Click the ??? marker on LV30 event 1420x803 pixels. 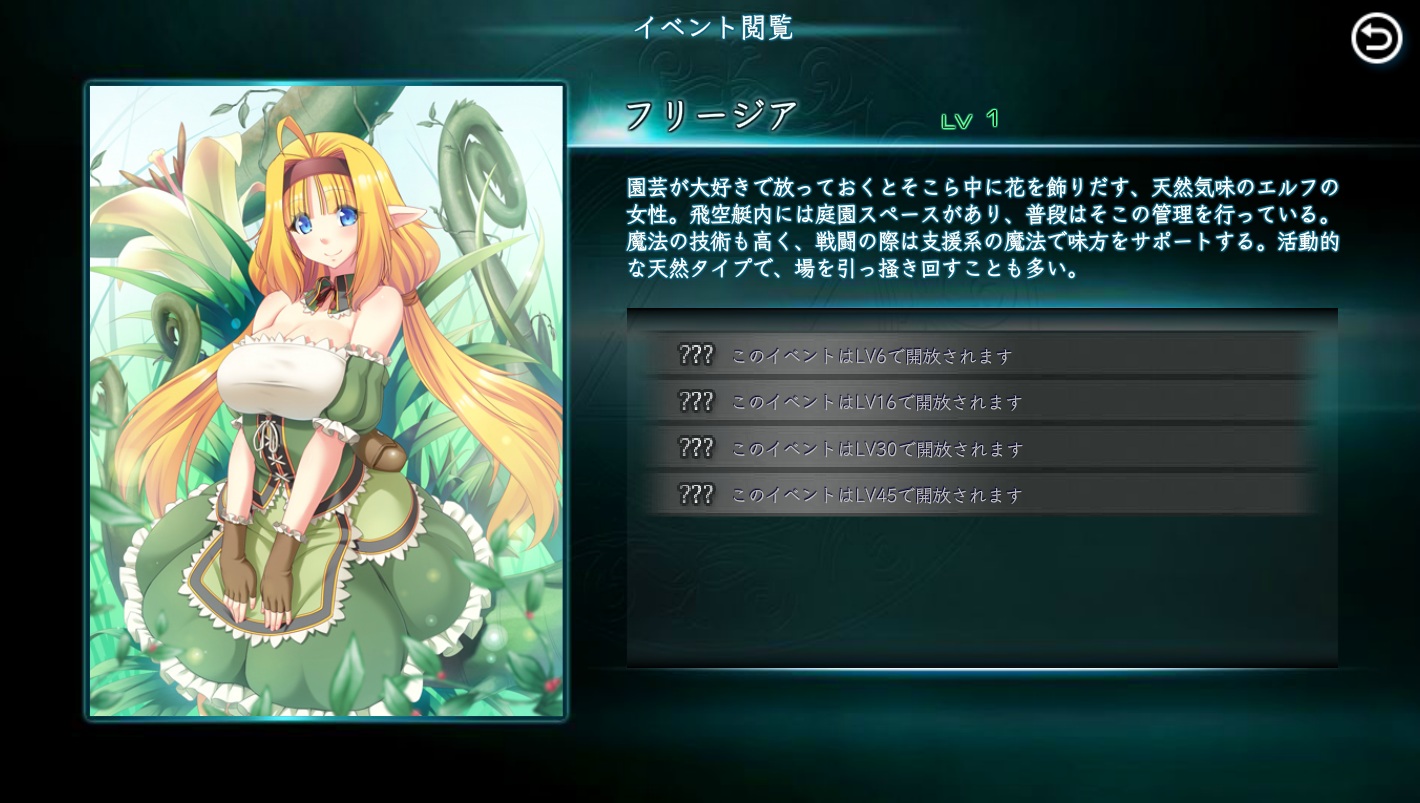pyautogui.click(x=696, y=448)
